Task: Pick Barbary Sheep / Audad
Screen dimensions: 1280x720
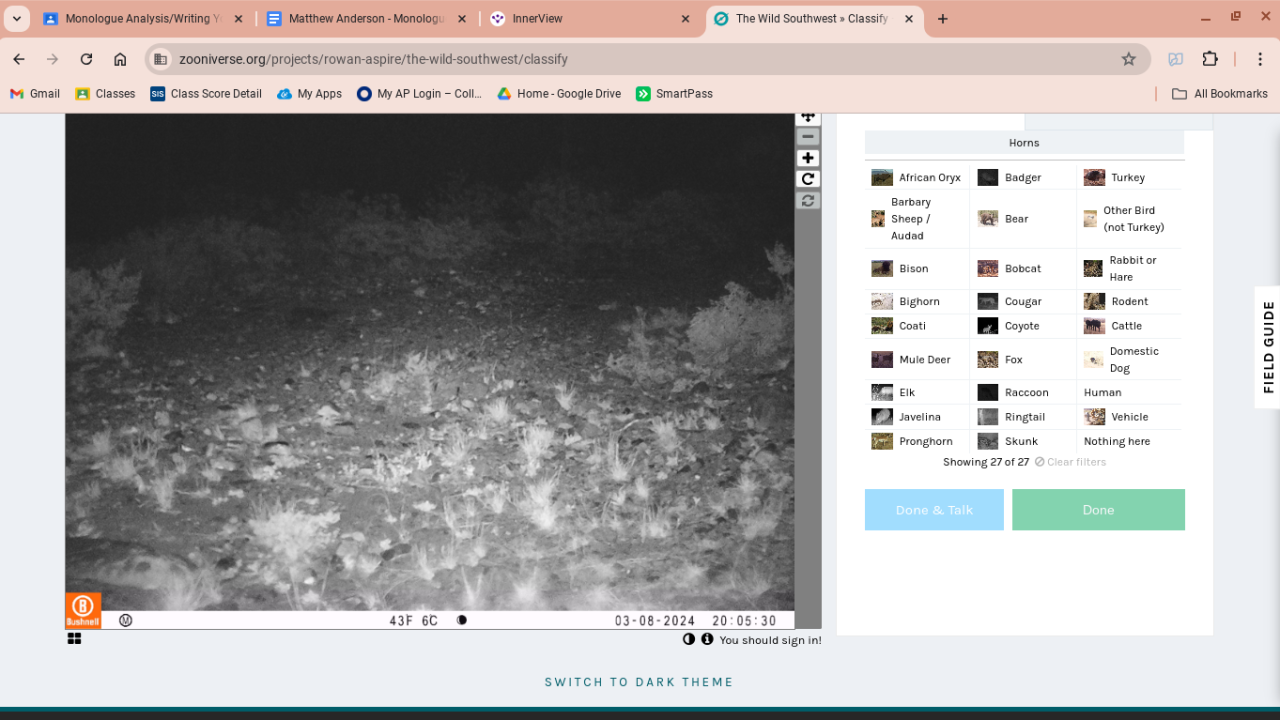Action: (917, 219)
